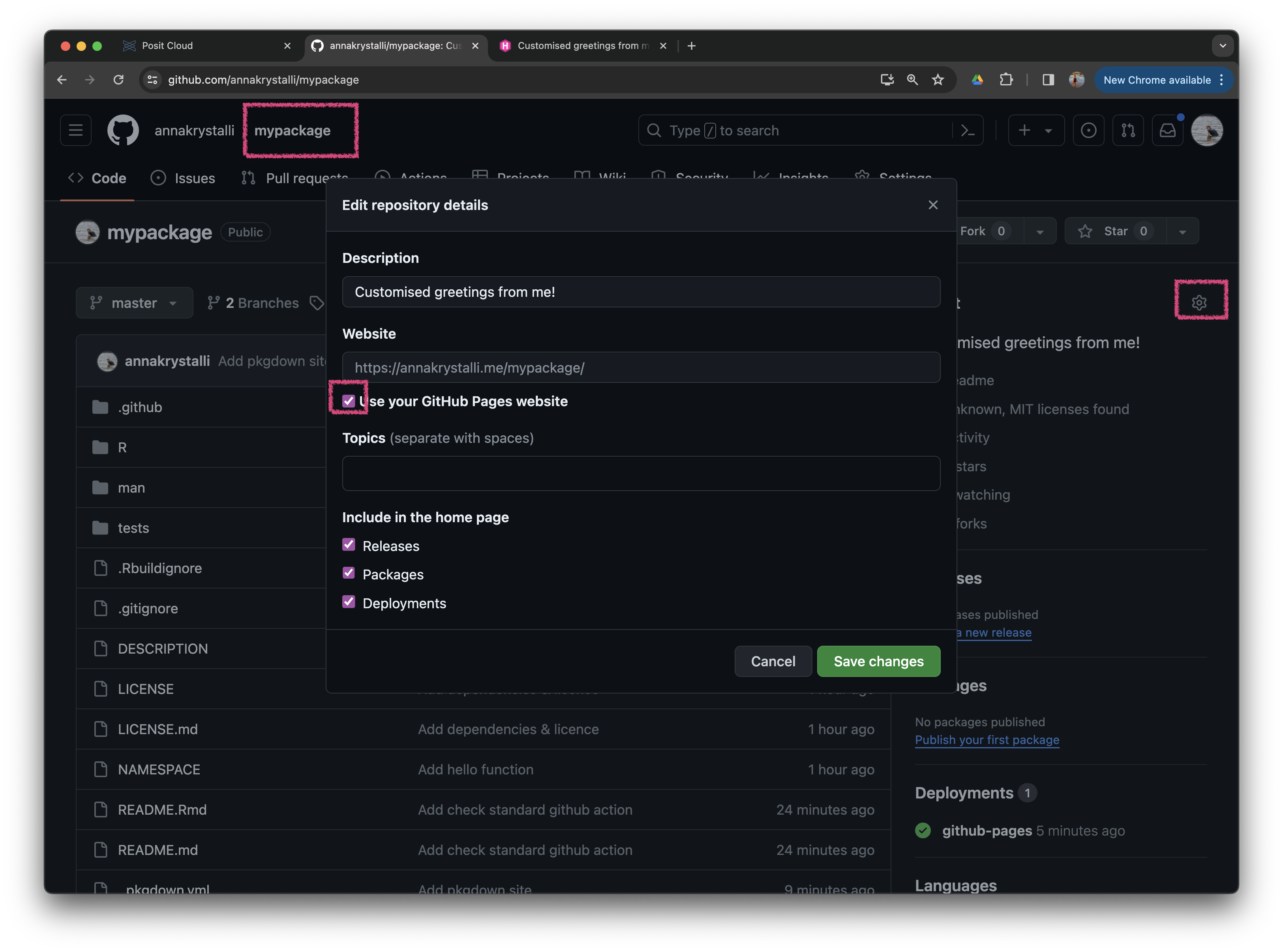This screenshot has width=1283, height=952.
Task: Click the site information icon in address bar
Action: coord(152,80)
